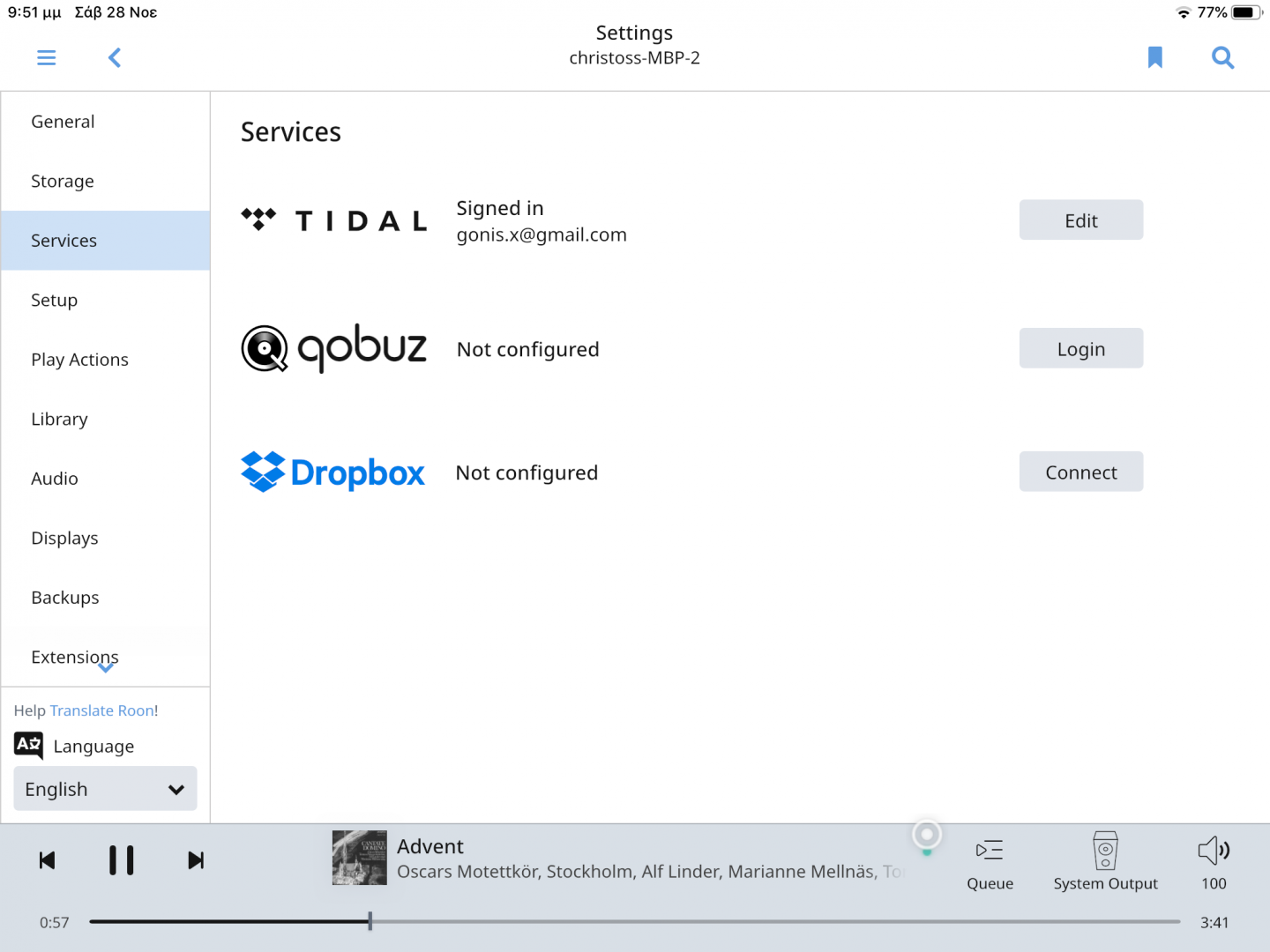
Task: Open the Storage settings tab
Action: tap(106, 181)
